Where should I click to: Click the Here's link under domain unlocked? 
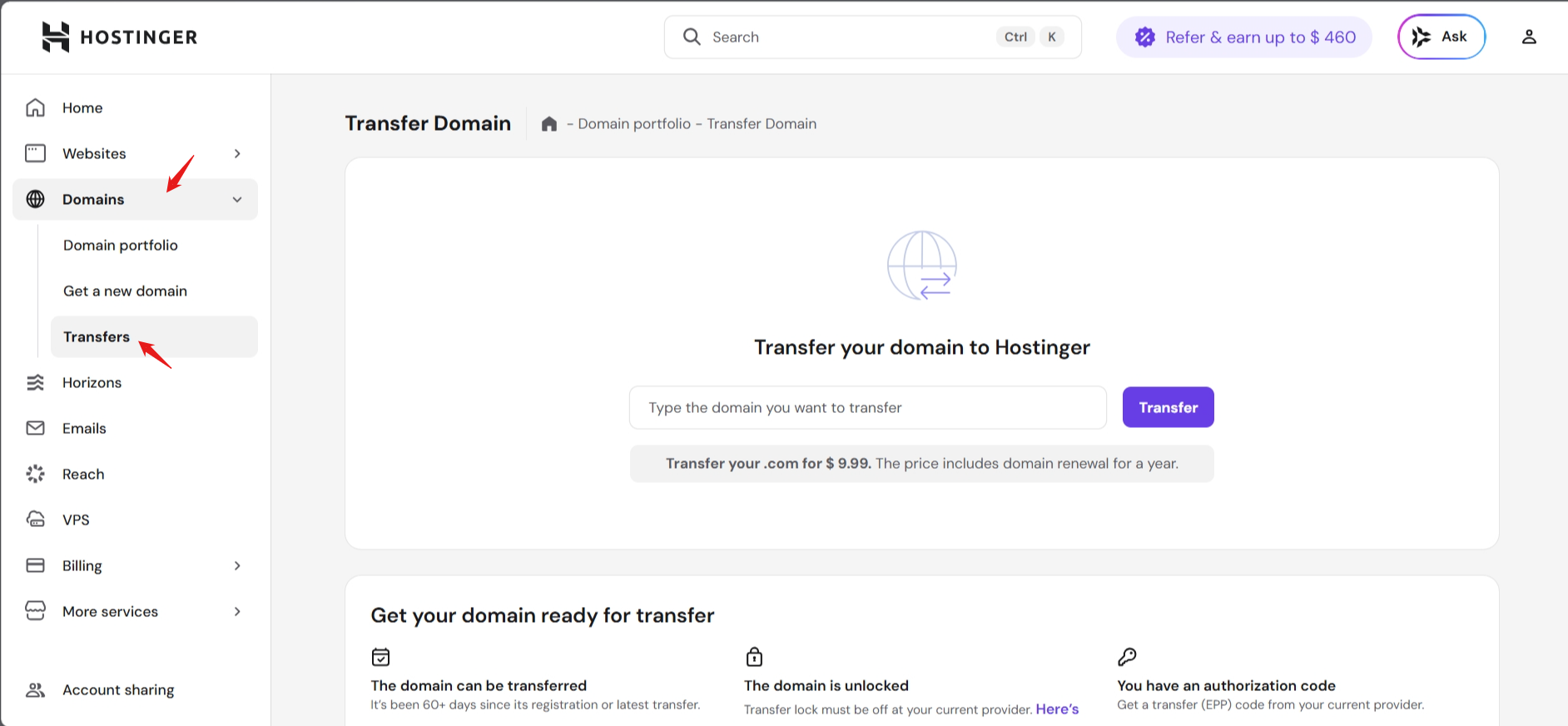[x=1057, y=709]
